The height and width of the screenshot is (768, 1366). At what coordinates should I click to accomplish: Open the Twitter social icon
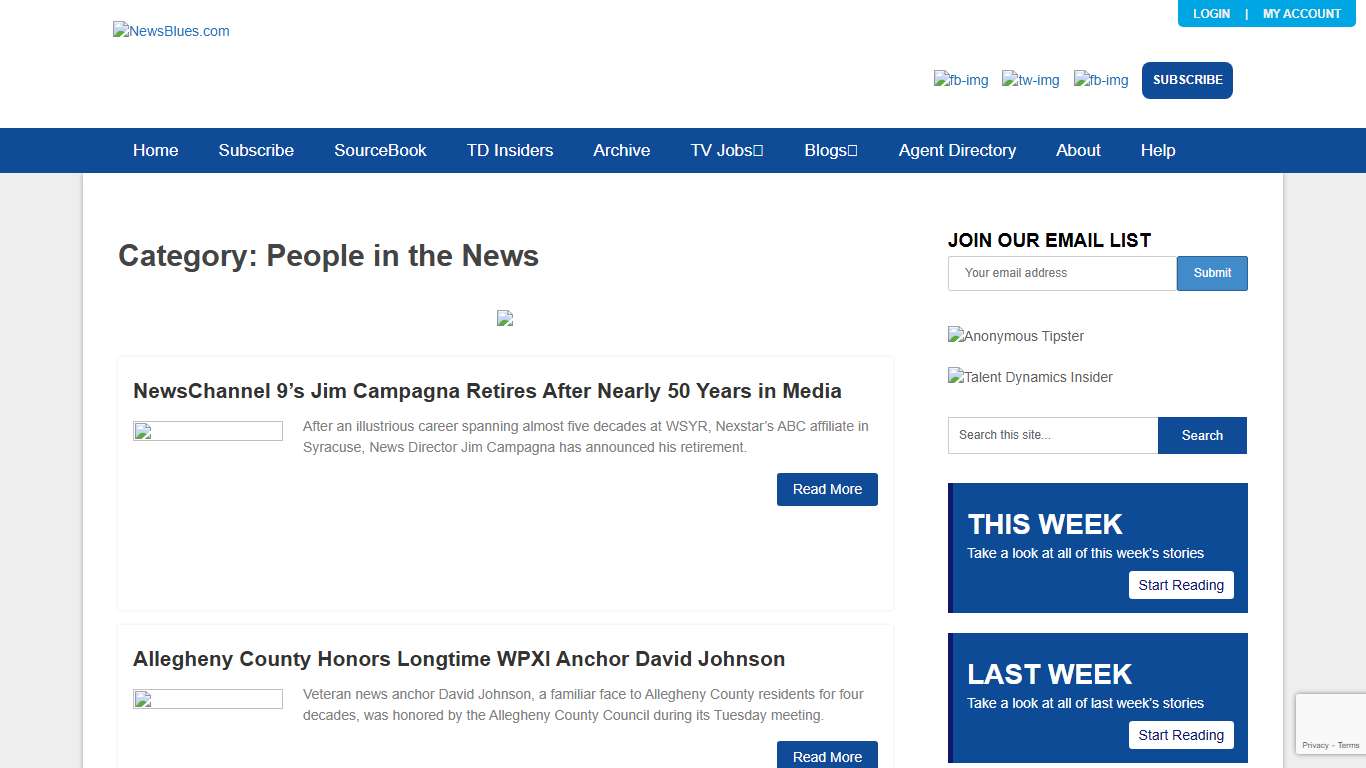click(x=1030, y=80)
